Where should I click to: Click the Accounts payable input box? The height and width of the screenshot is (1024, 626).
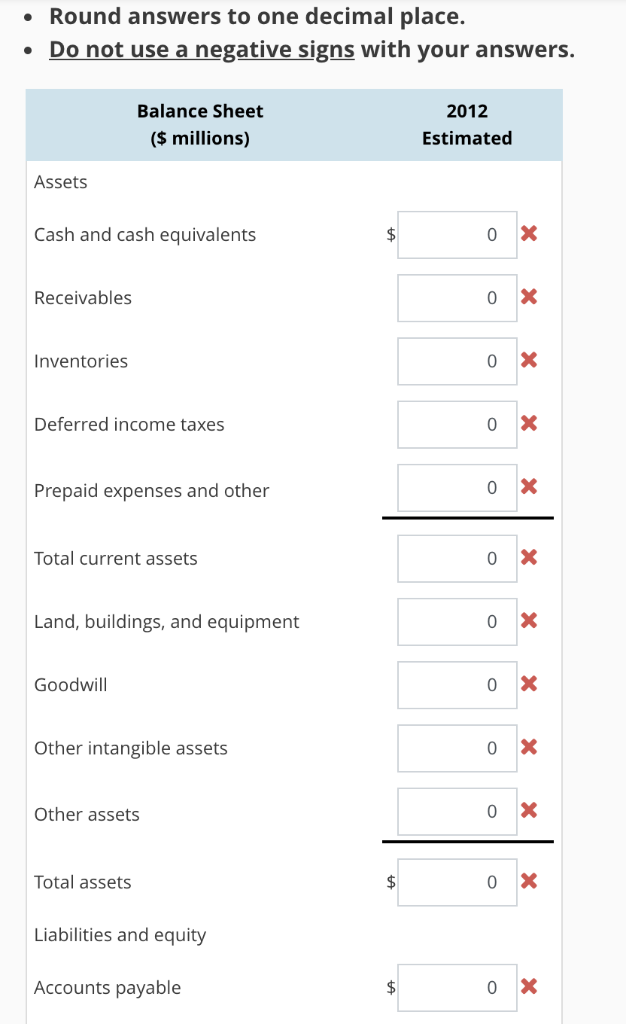coord(456,987)
